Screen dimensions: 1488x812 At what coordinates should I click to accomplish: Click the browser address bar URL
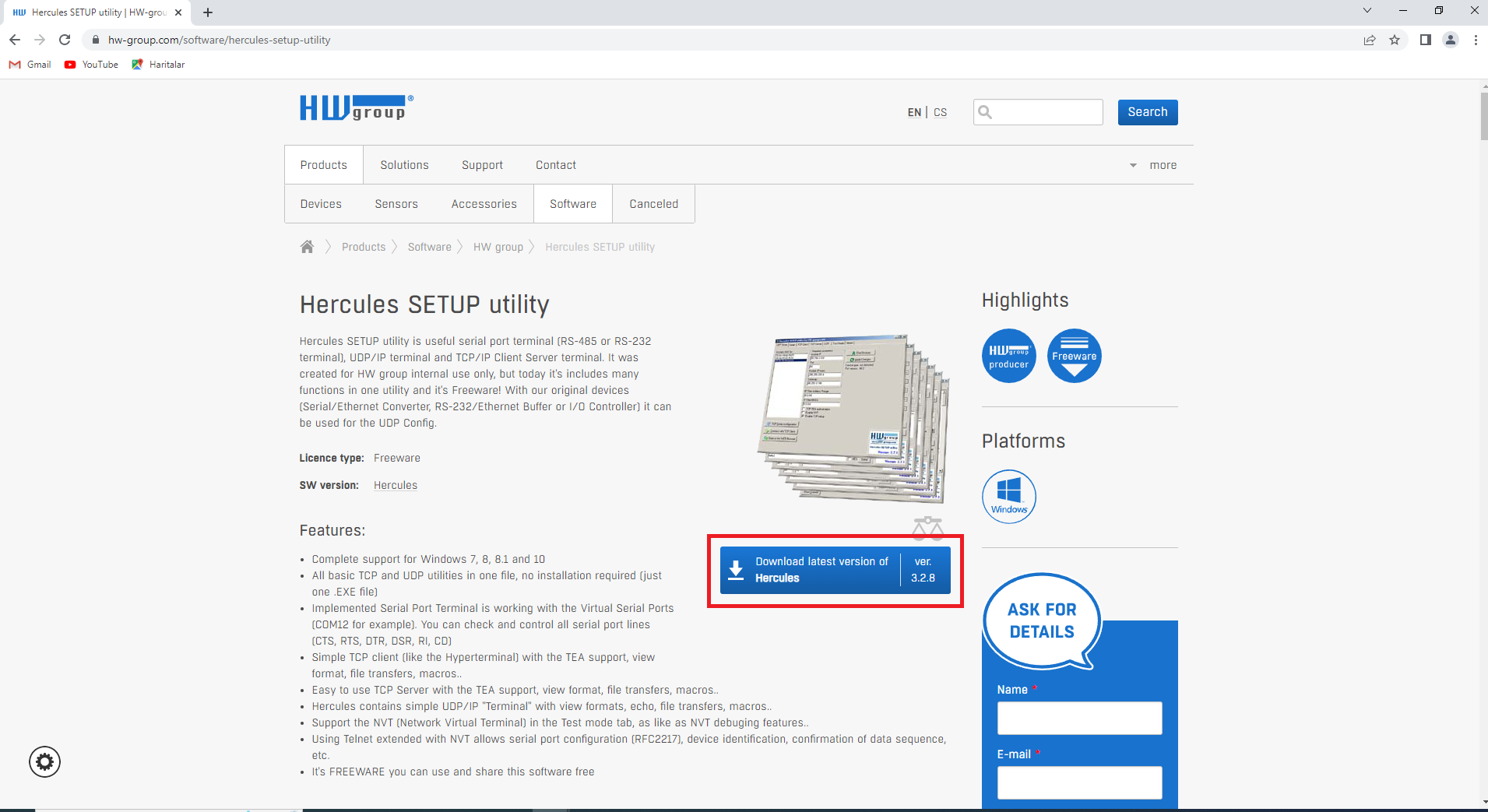[219, 40]
